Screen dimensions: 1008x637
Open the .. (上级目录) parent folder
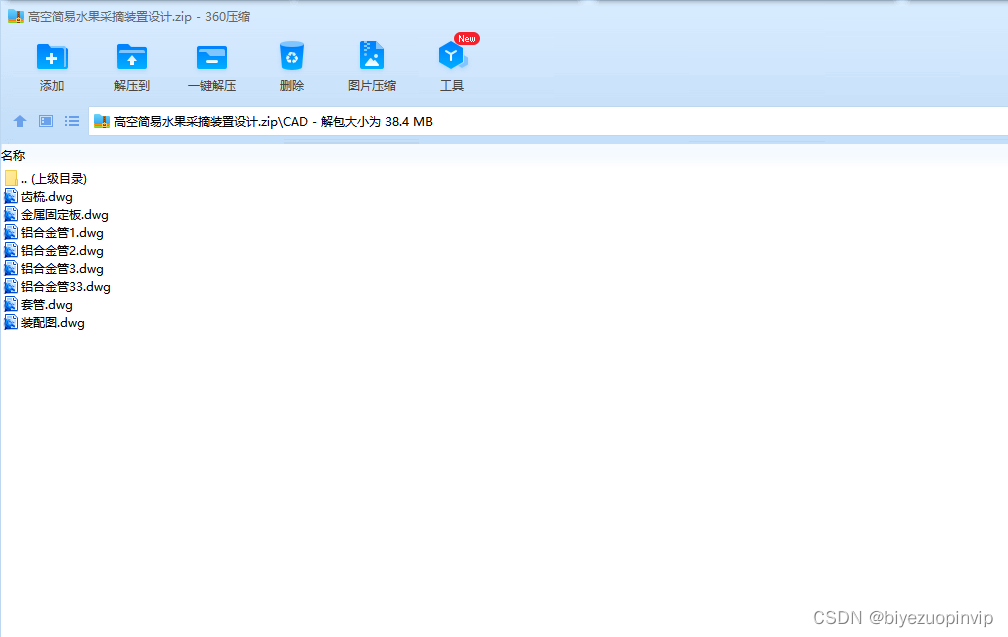[46, 179]
